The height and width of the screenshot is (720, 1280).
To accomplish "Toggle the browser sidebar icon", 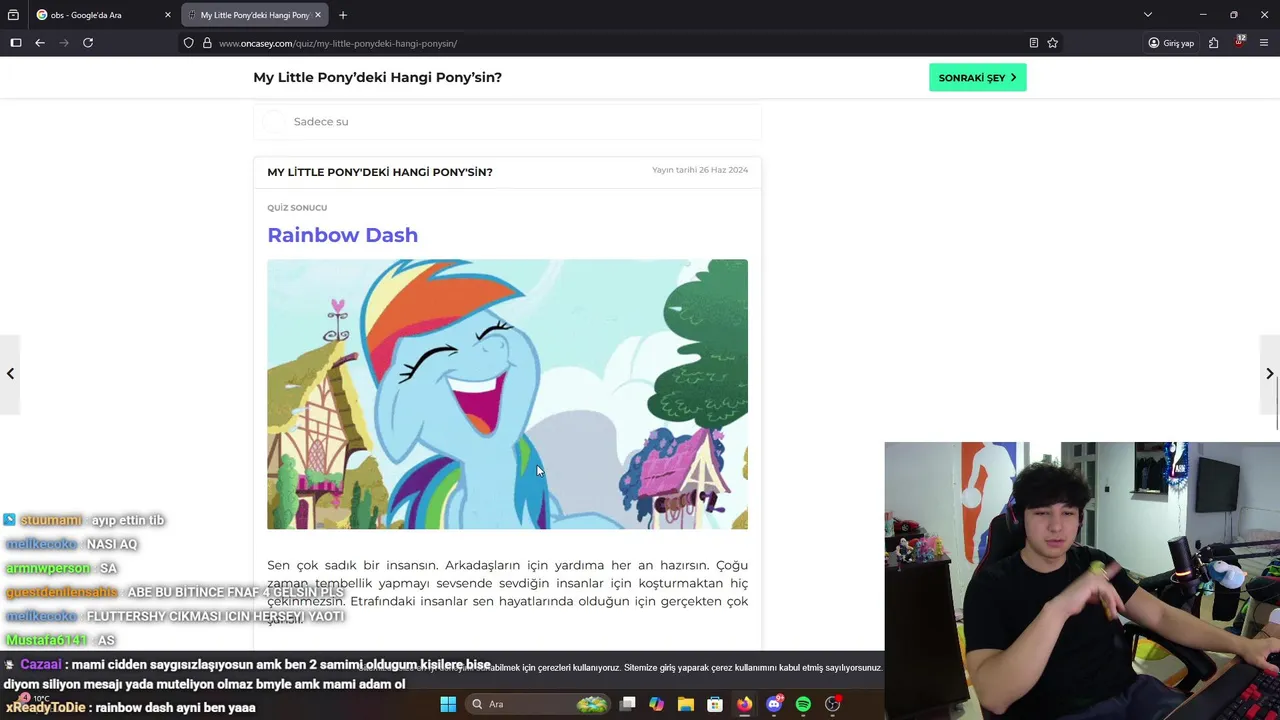I will 16,43.
